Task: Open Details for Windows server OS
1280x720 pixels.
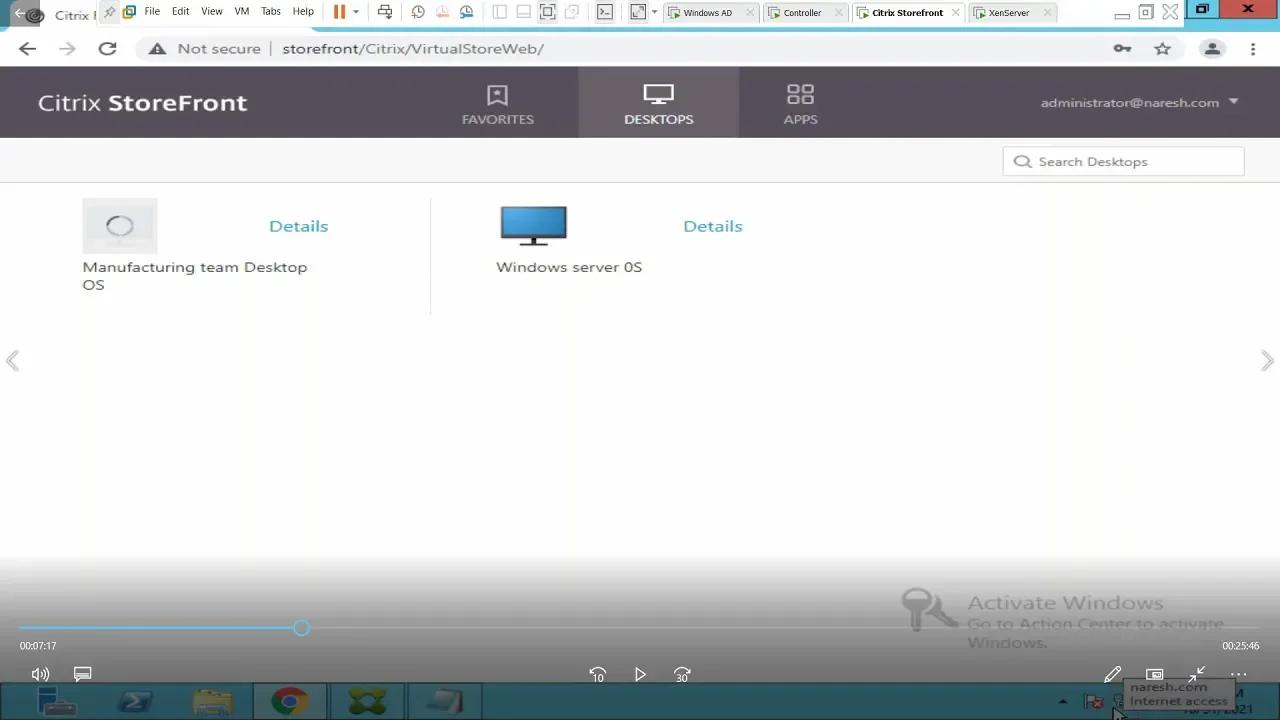Action: [x=712, y=226]
